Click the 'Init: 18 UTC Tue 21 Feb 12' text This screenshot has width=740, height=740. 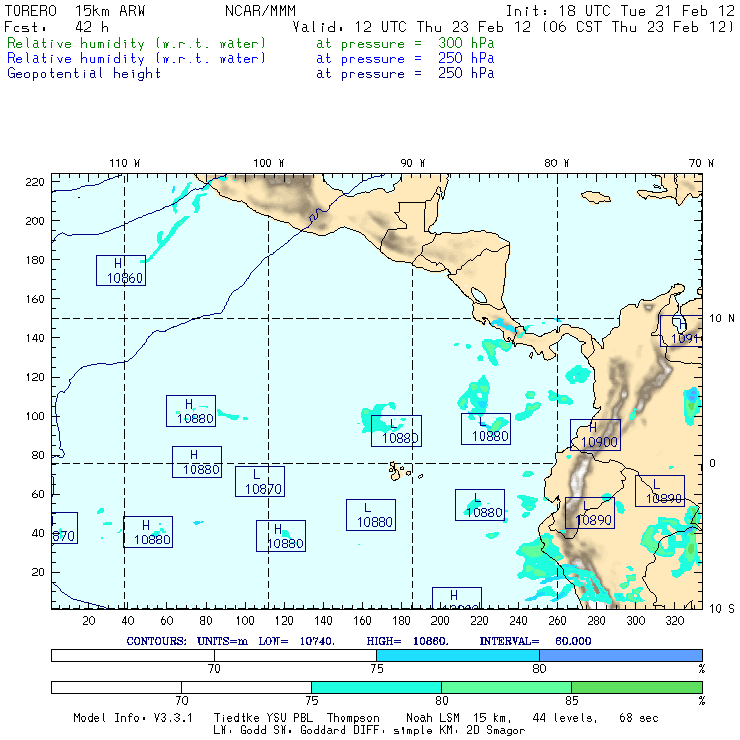[620, 11]
